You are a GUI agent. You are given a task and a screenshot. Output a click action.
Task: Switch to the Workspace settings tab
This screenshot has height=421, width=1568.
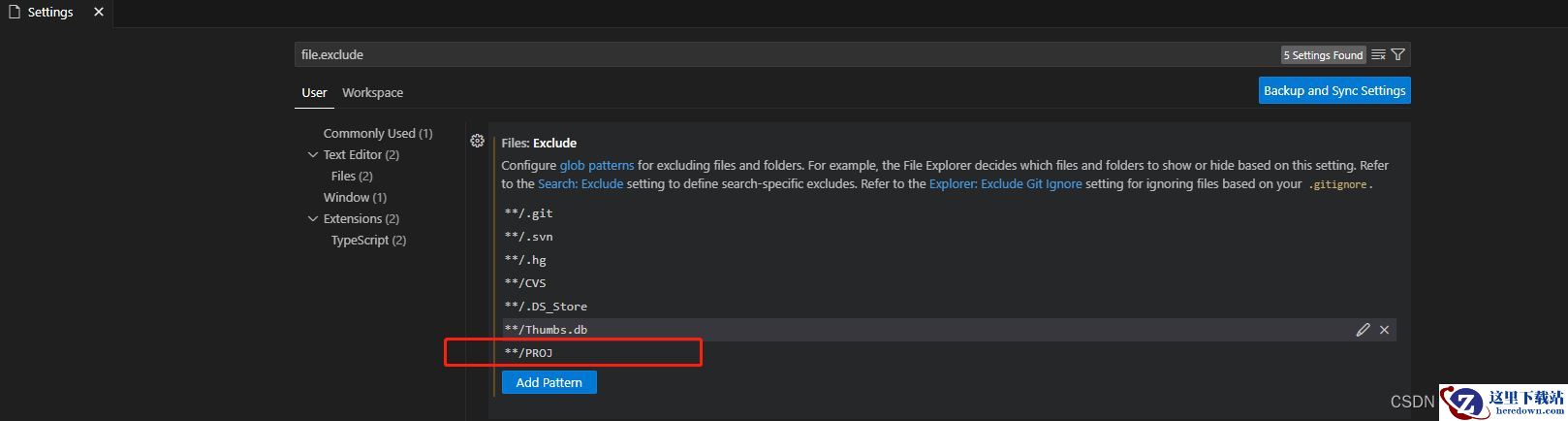click(372, 92)
